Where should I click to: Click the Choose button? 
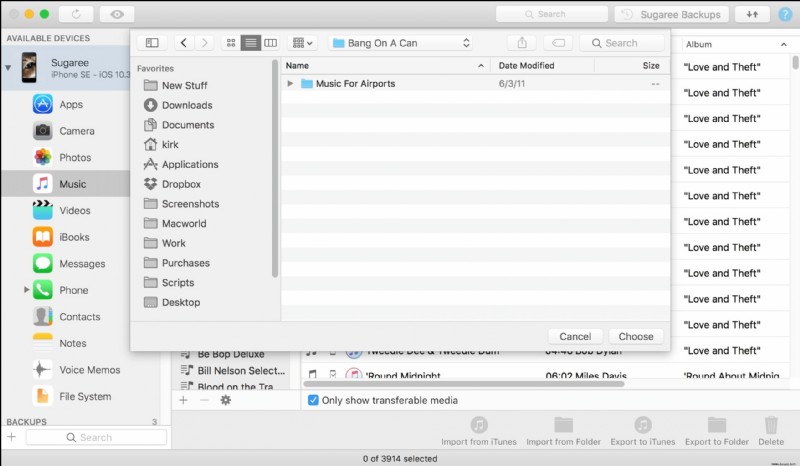636,336
